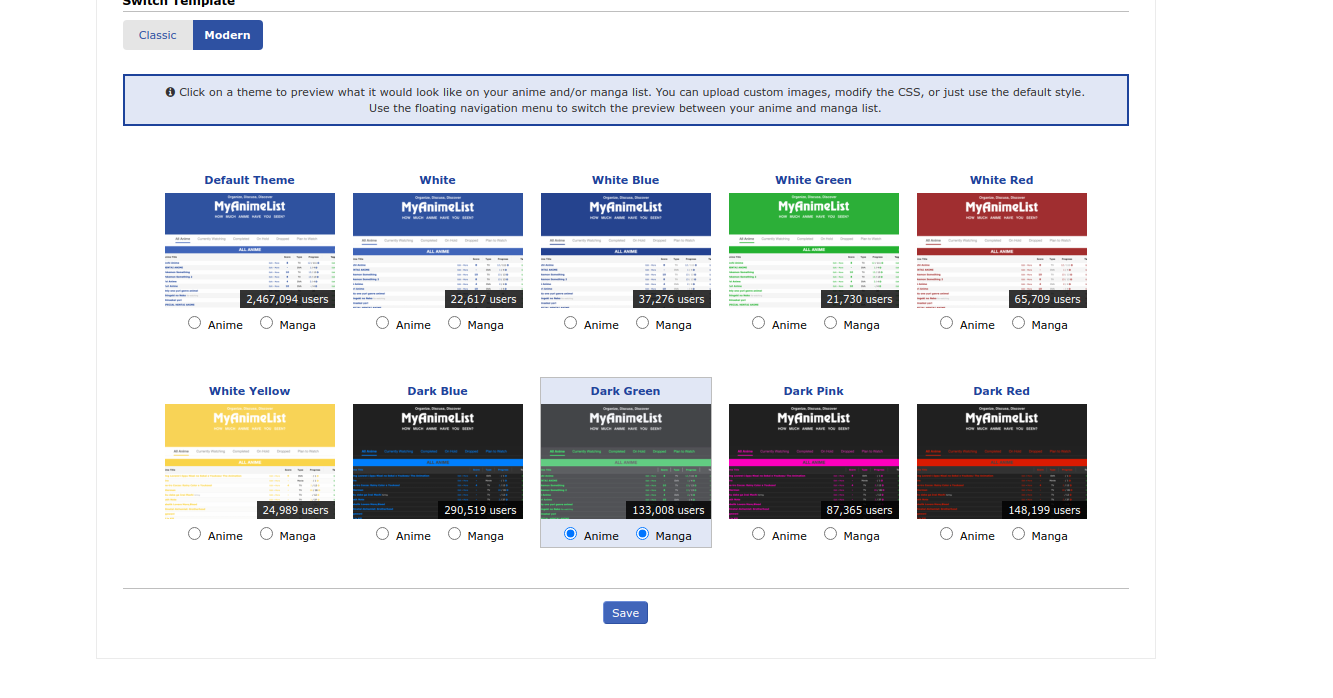Preview the White Yellow theme thumbnail
The width and height of the screenshot is (1333, 698).
tap(250, 461)
